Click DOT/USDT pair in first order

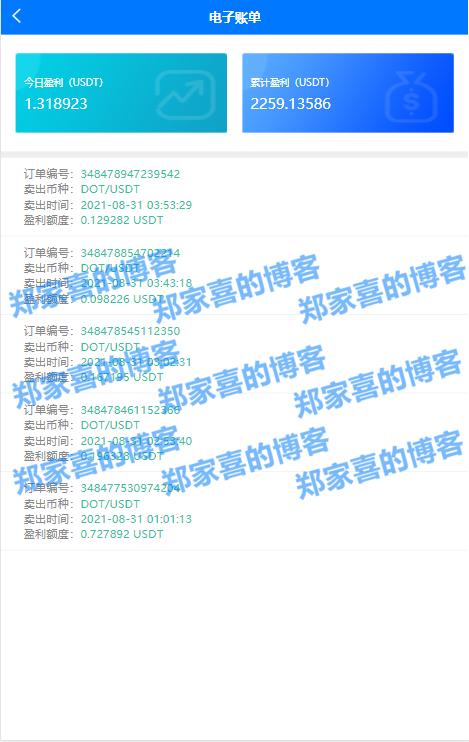point(110,189)
